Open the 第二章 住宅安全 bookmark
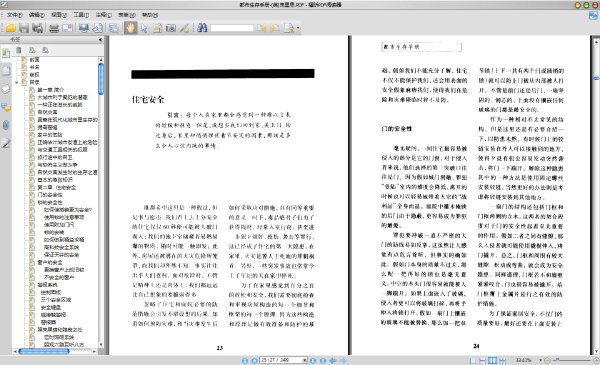The height and width of the screenshot is (365, 600). point(56,187)
